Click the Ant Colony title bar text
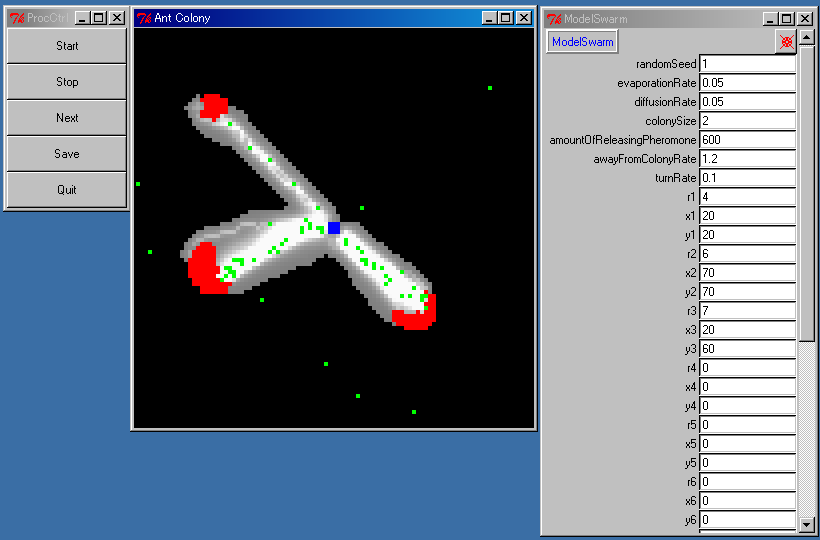 pyautogui.click(x=182, y=18)
